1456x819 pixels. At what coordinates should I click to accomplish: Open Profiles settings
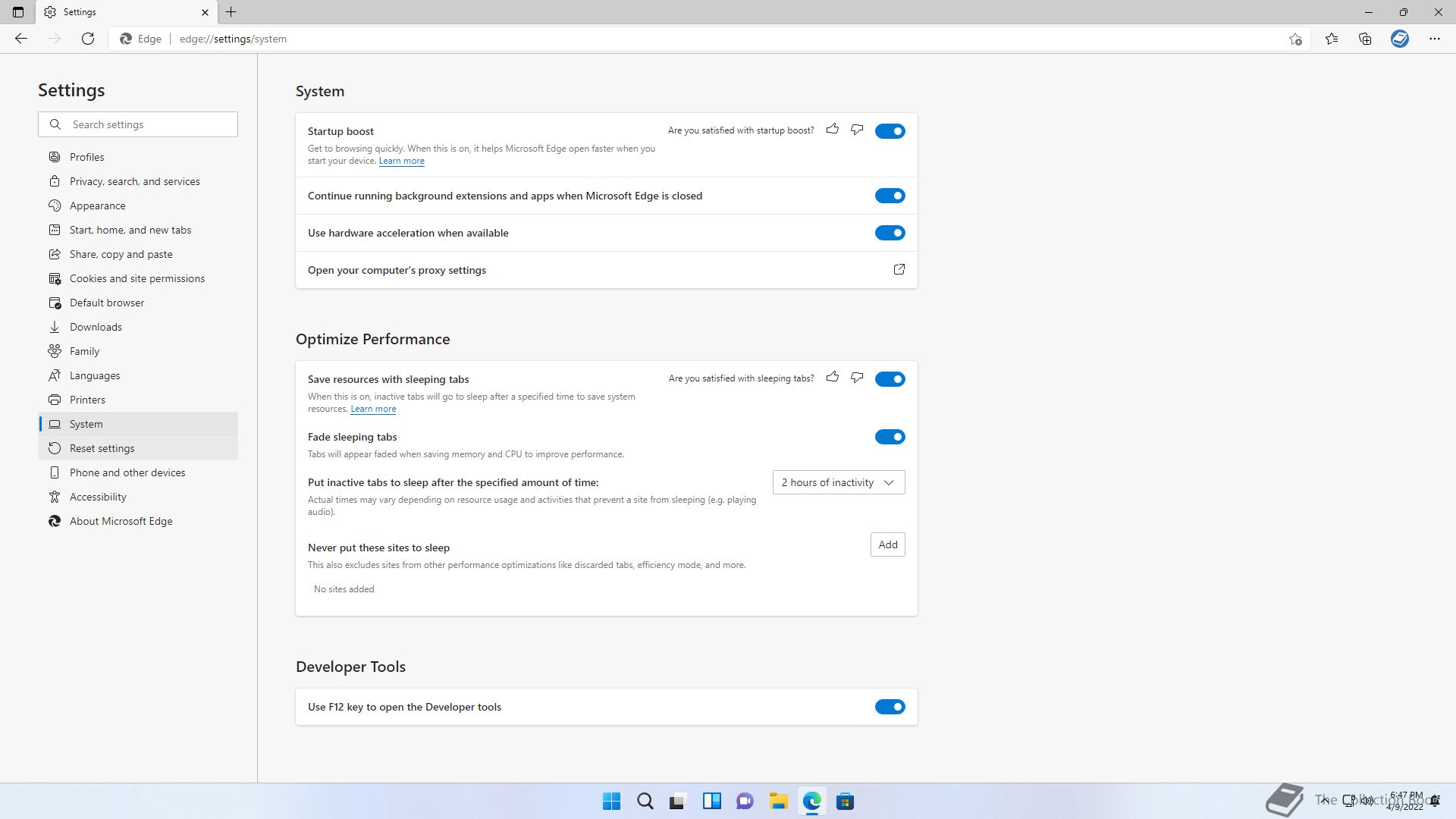pyautogui.click(x=138, y=157)
